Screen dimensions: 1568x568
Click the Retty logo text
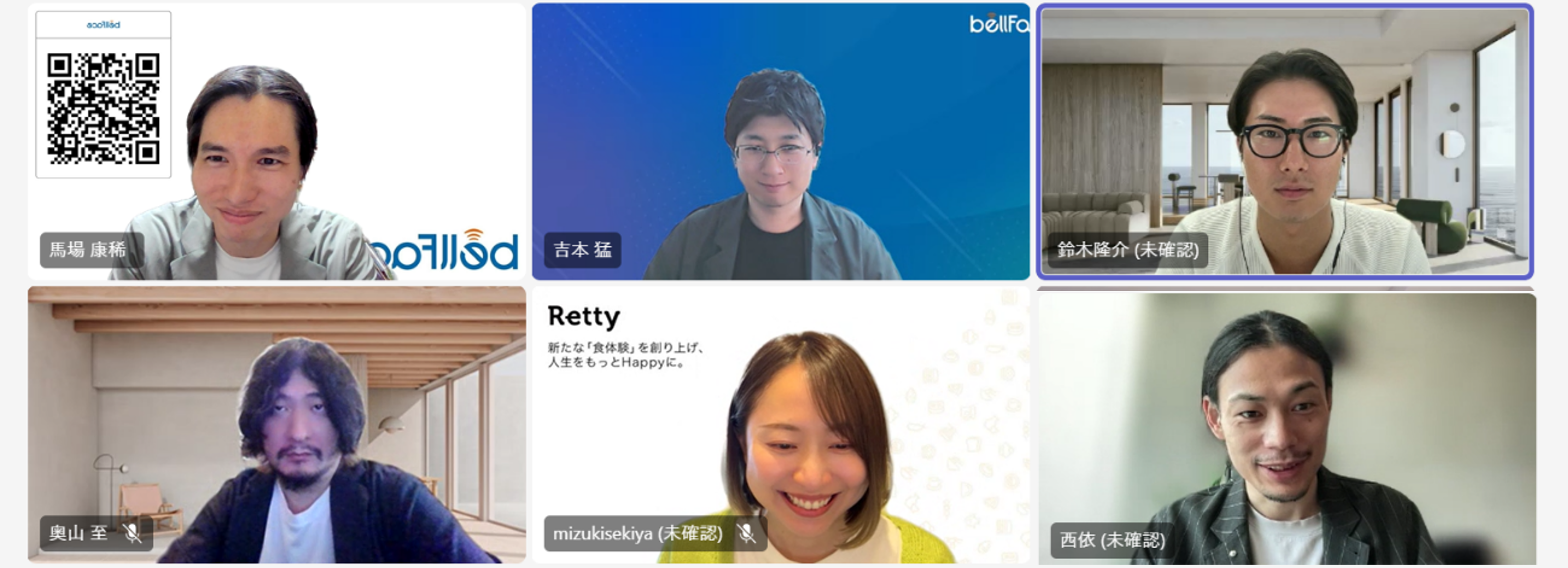pyautogui.click(x=584, y=316)
